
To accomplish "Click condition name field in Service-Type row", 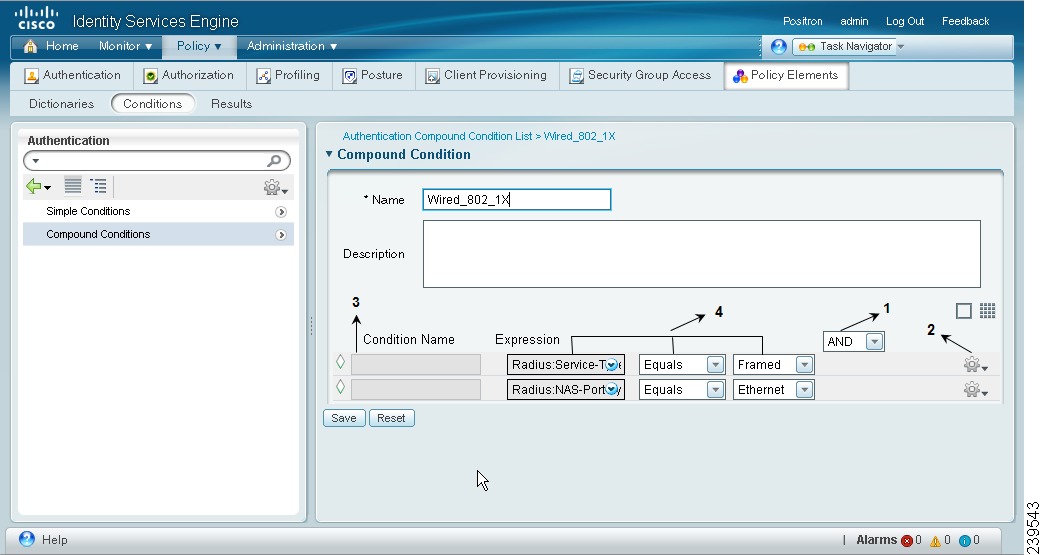I will (x=416, y=365).
